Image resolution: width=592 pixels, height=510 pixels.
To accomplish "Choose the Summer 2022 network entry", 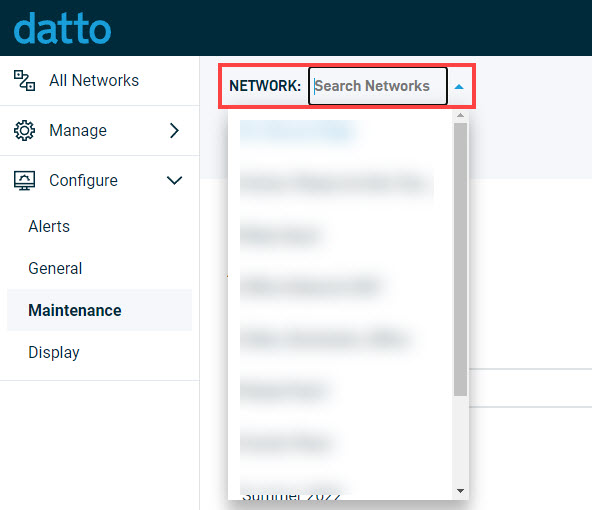I will 291,496.
